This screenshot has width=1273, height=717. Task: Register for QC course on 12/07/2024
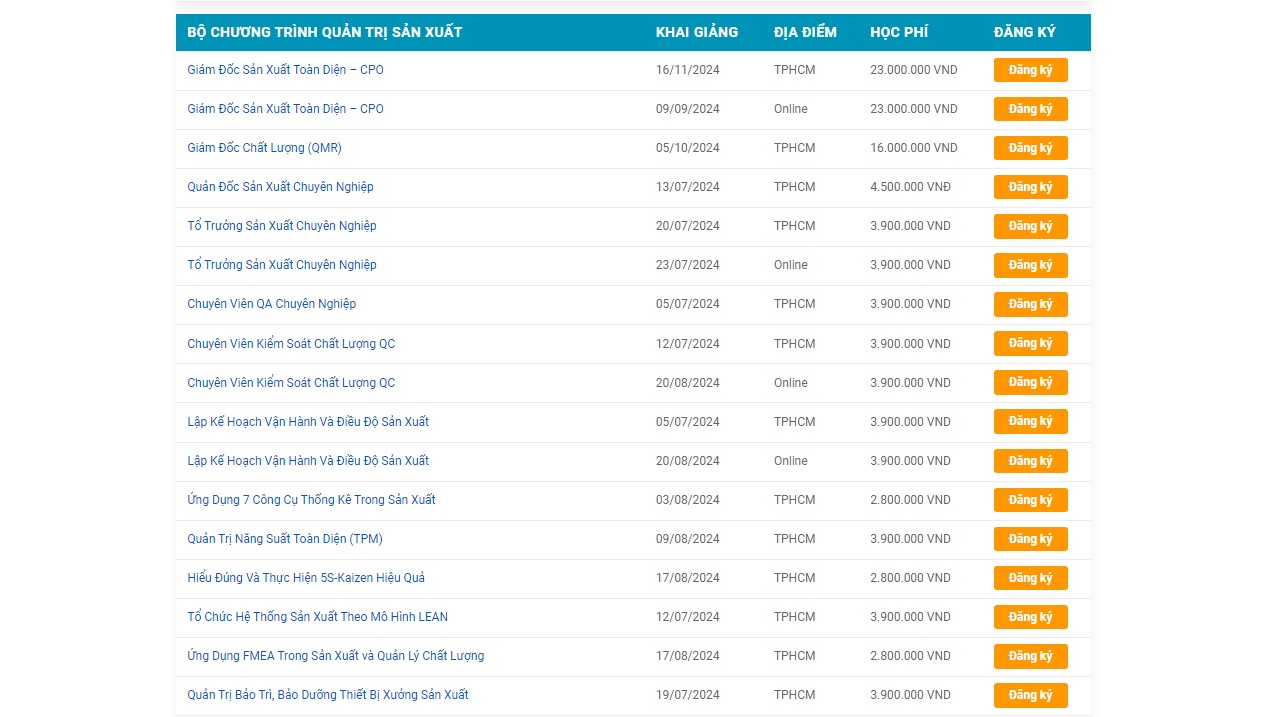click(1030, 343)
